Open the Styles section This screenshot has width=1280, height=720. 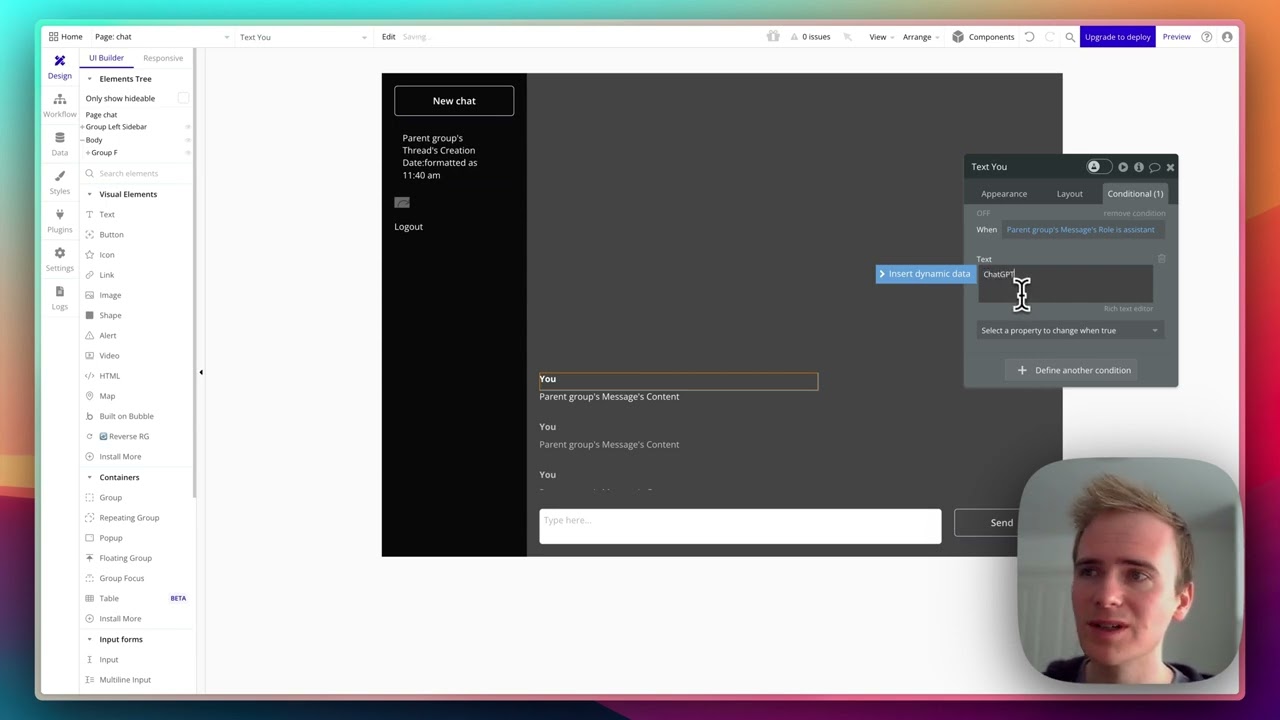pos(59,182)
